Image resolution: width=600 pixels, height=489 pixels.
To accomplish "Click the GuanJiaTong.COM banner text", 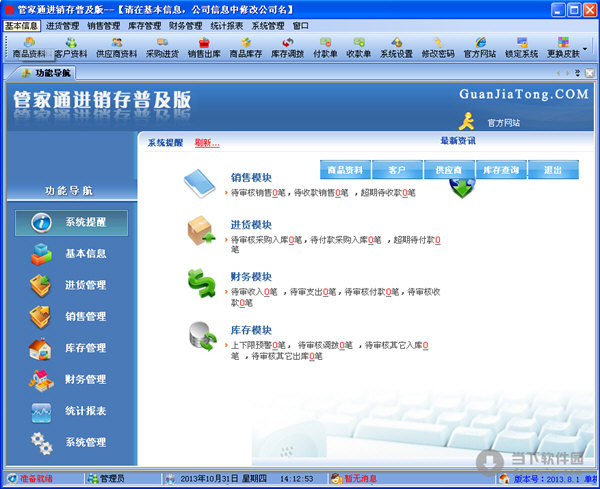I will coord(523,95).
